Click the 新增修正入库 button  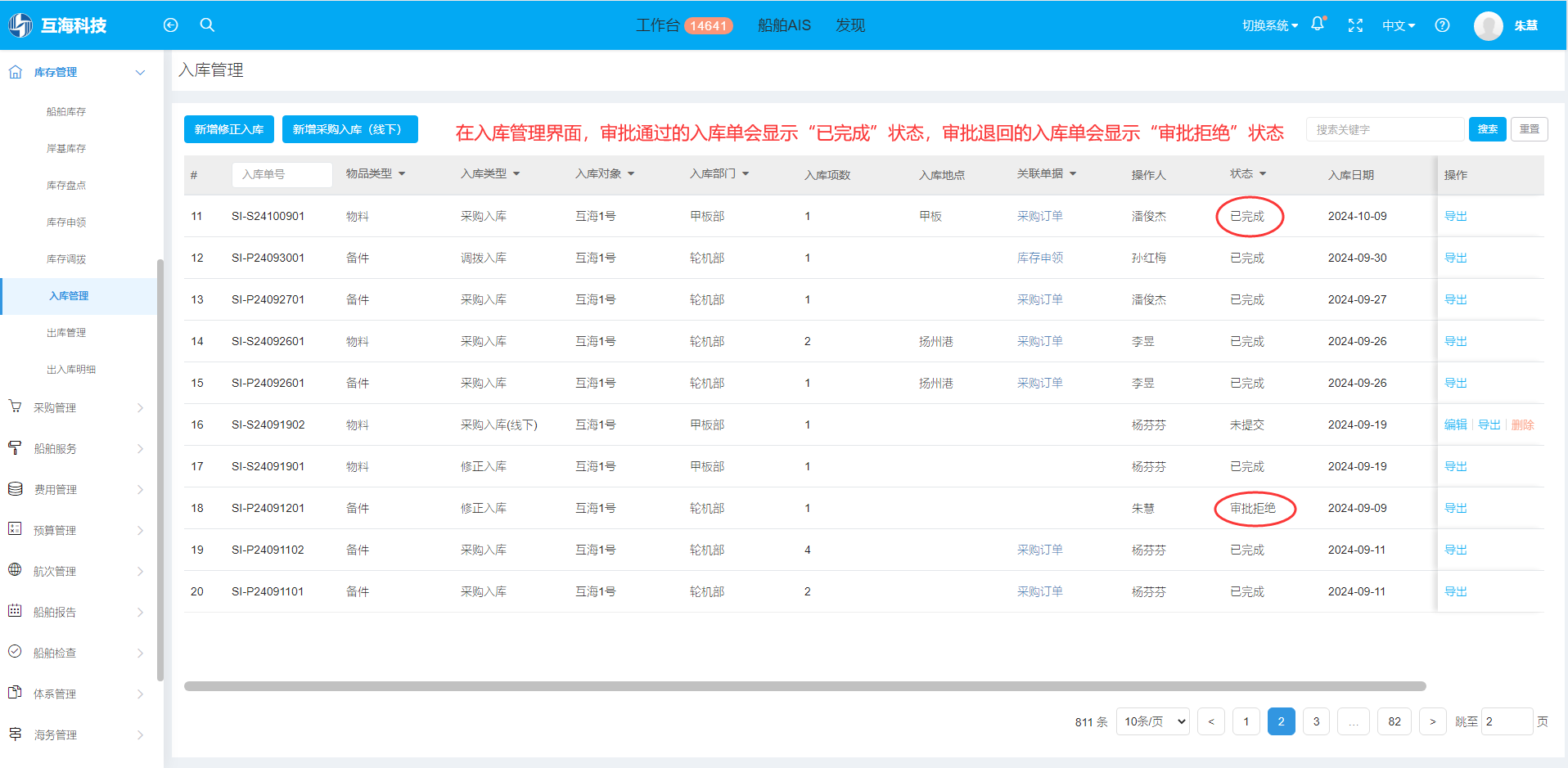click(x=229, y=129)
